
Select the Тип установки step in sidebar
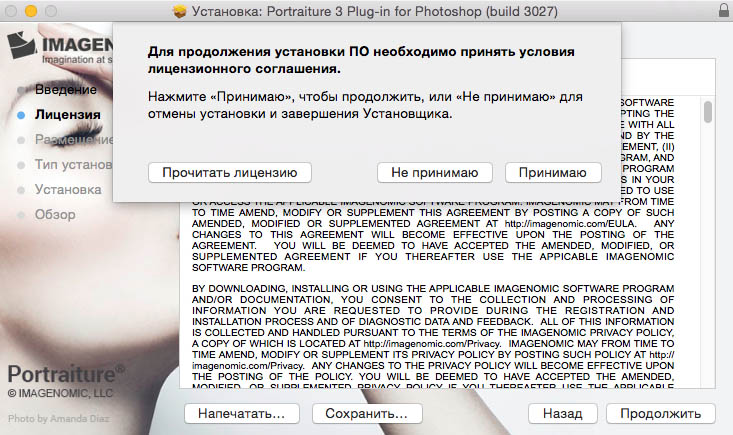73,164
